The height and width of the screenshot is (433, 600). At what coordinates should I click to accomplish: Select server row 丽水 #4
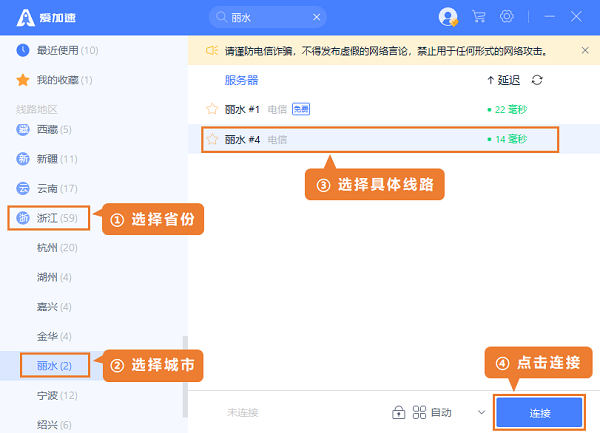(x=394, y=139)
